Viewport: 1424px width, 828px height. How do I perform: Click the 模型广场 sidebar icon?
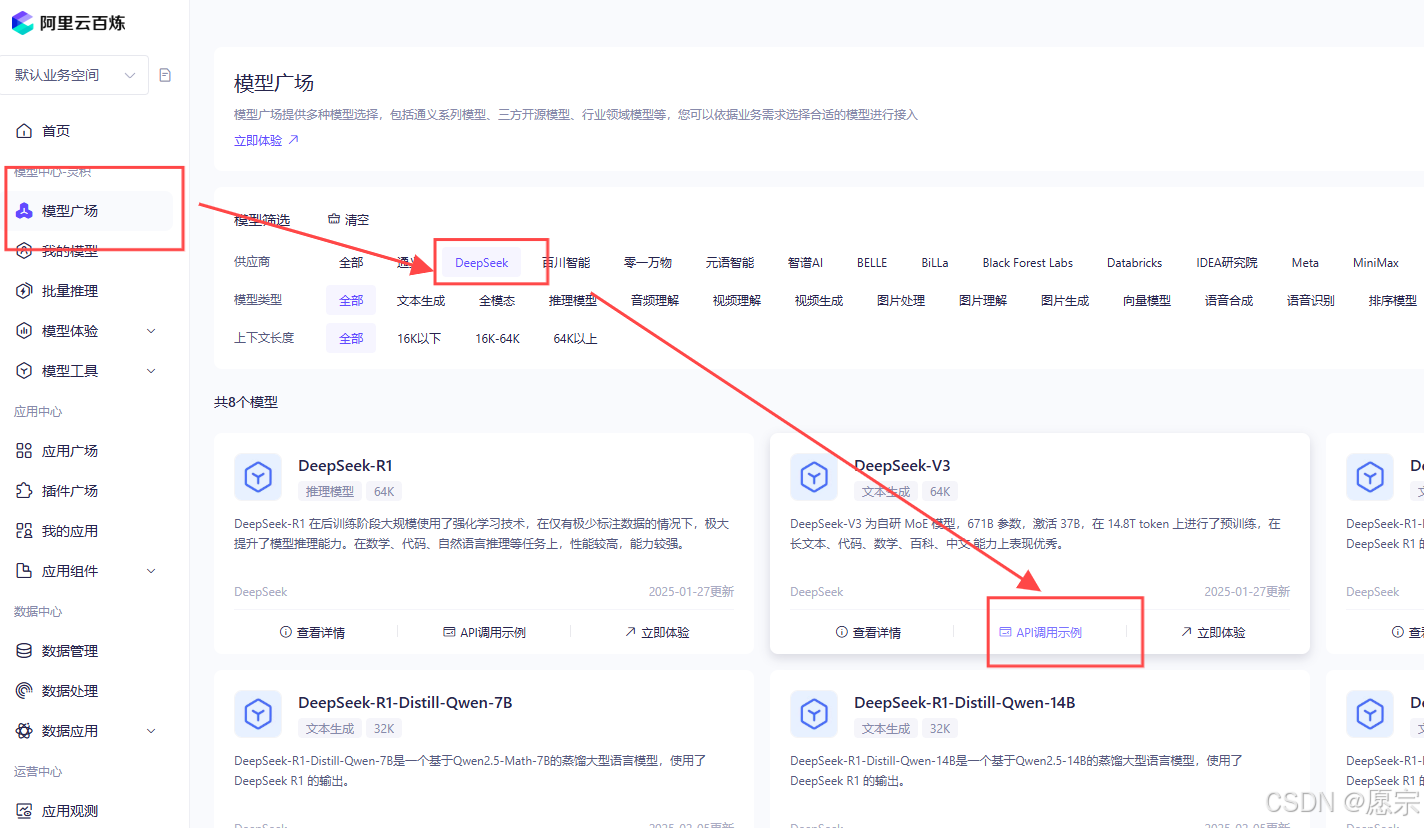[25, 211]
